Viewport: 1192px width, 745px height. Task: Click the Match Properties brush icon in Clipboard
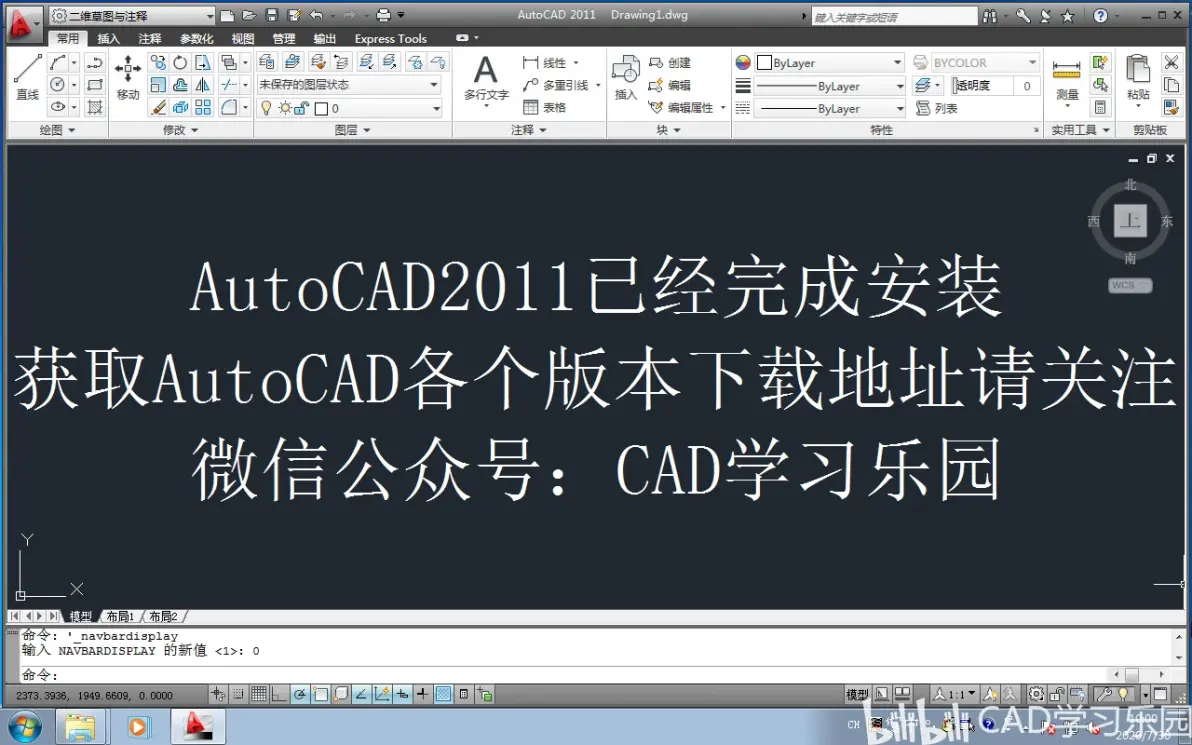click(1171, 107)
